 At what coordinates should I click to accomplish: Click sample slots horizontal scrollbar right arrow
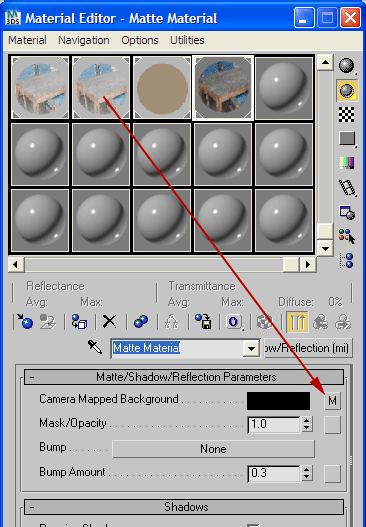click(308, 265)
